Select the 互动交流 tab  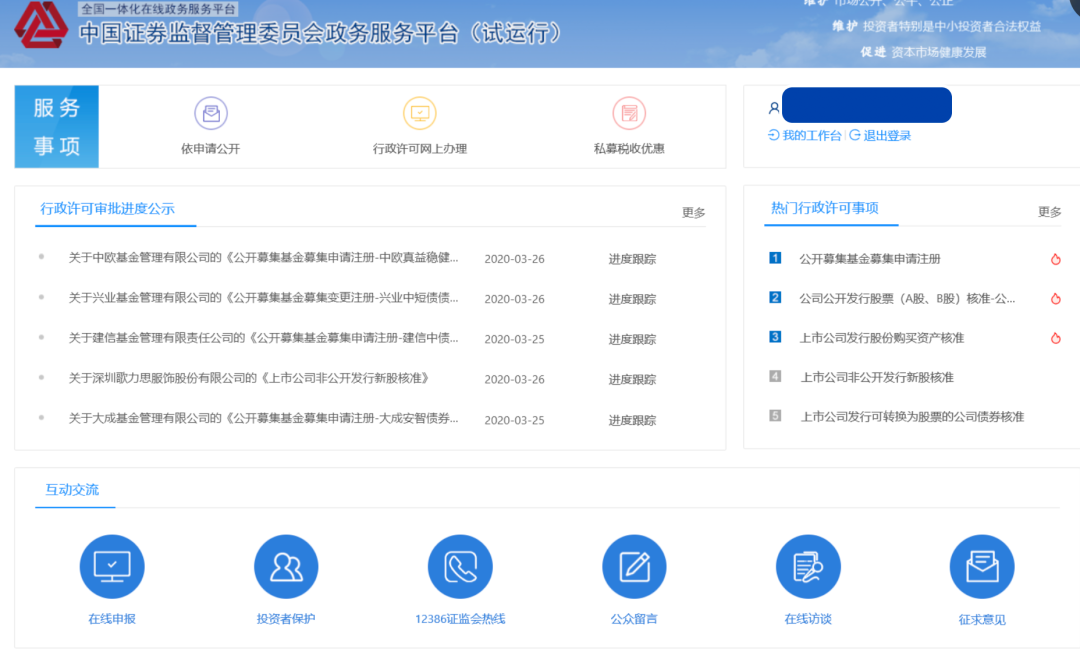point(72,490)
